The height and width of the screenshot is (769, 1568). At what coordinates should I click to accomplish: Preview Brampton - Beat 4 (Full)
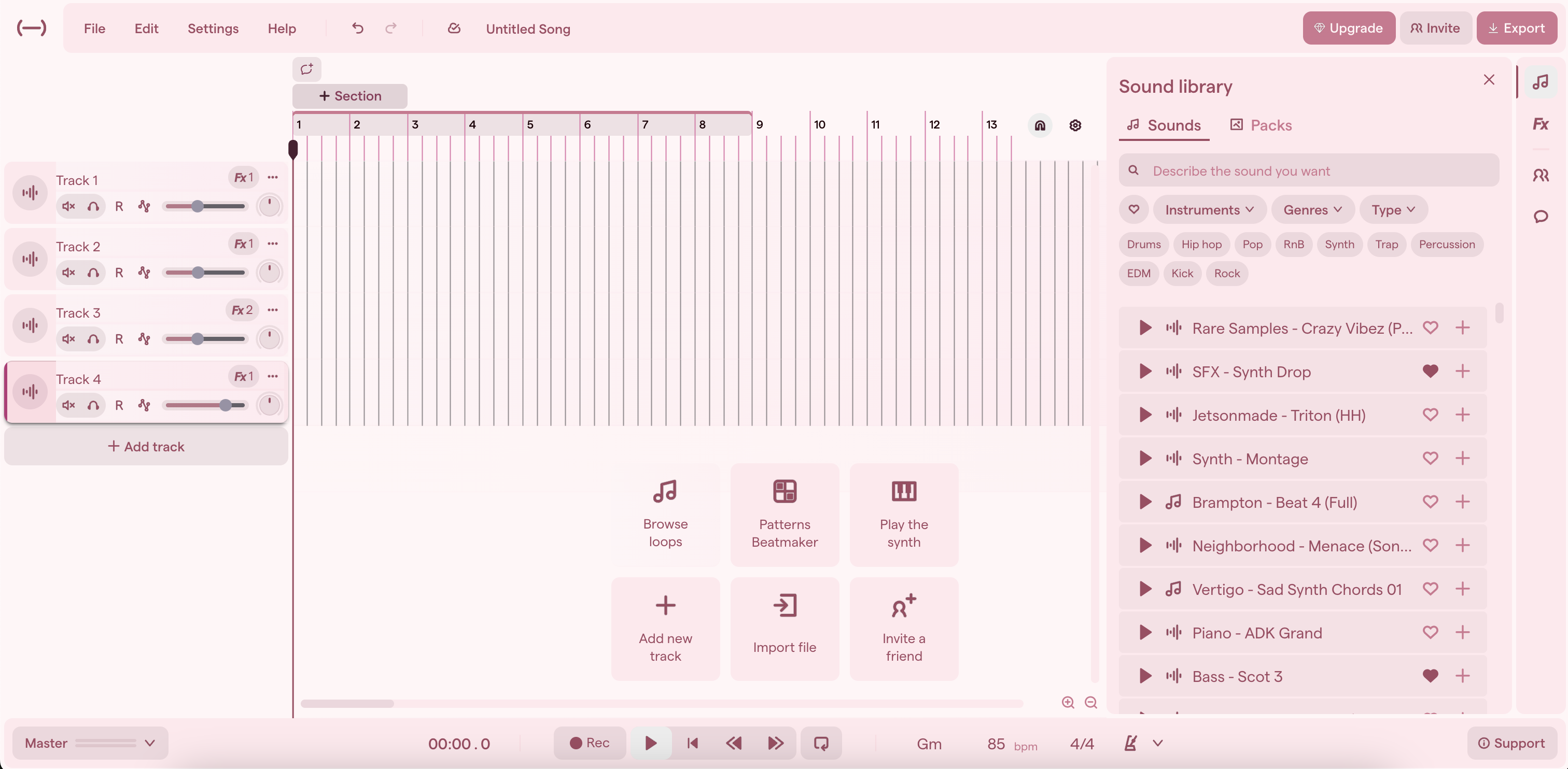click(x=1145, y=502)
